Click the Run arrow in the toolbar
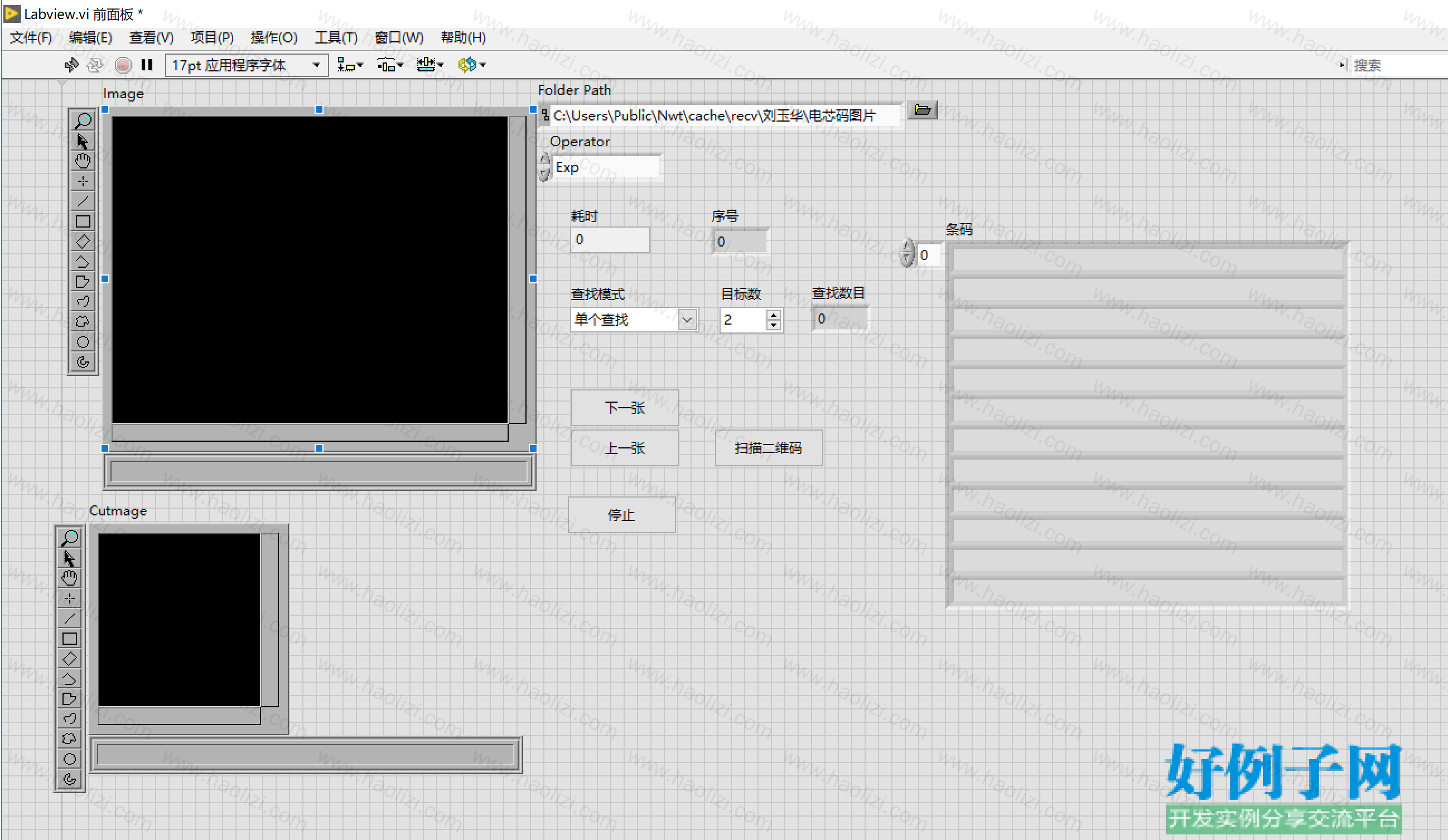Viewport: 1448px width, 840px height. coord(71,65)
